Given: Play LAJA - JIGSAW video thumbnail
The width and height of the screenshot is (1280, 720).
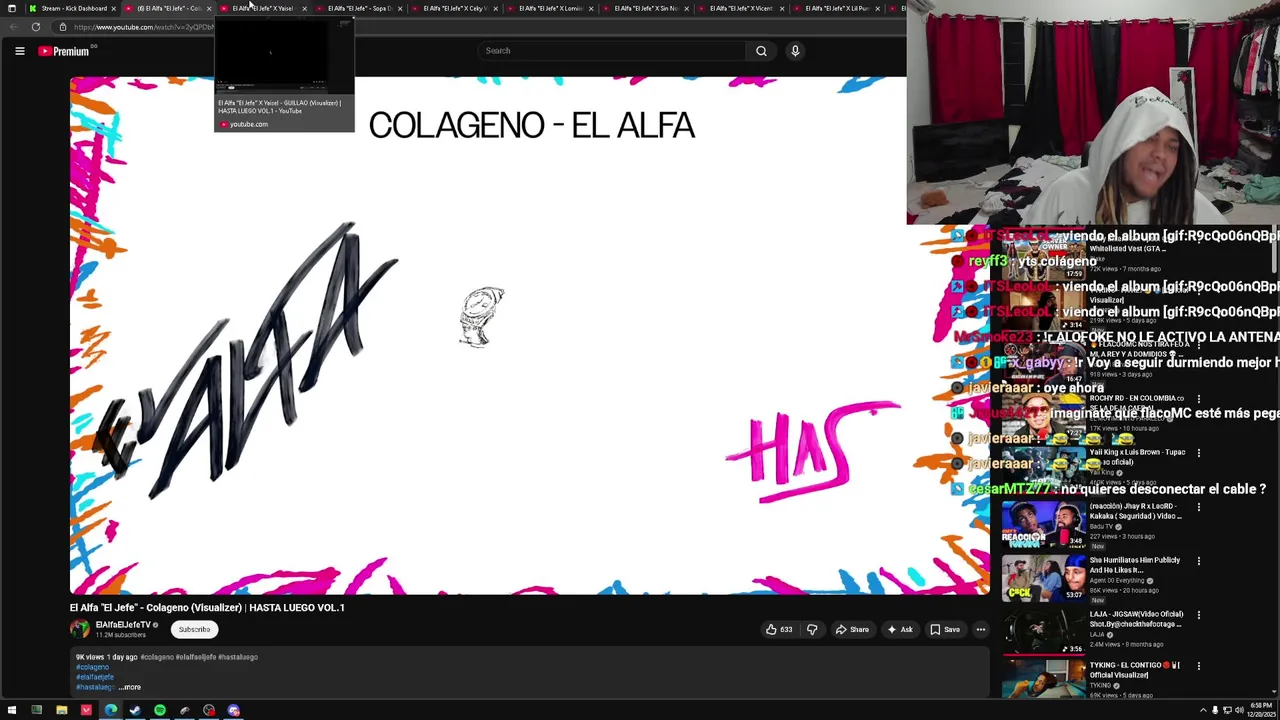Looking at the screenshot, I should (x=1043, y=632).
